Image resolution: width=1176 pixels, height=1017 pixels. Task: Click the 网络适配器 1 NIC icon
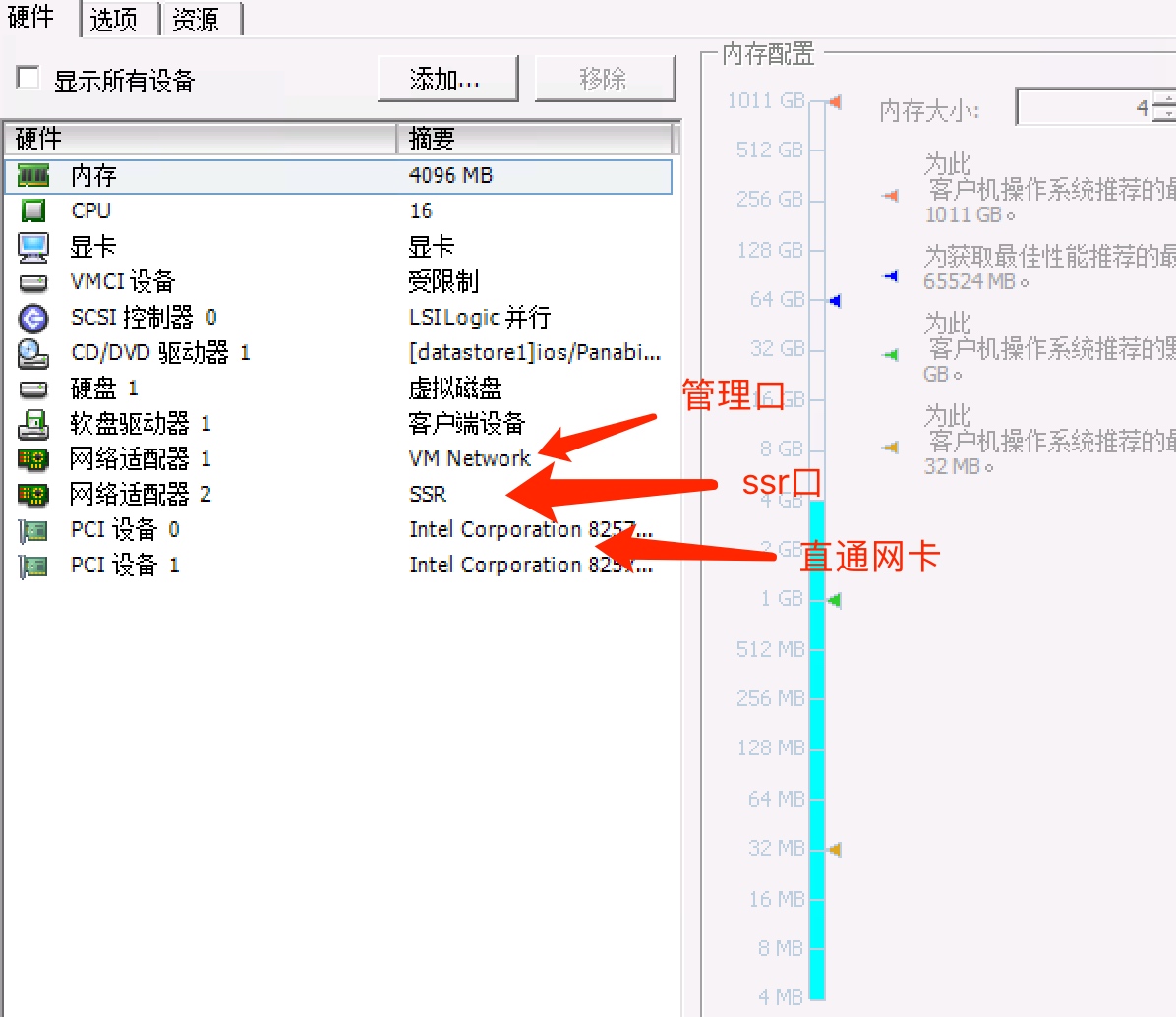tap(33, 459)
